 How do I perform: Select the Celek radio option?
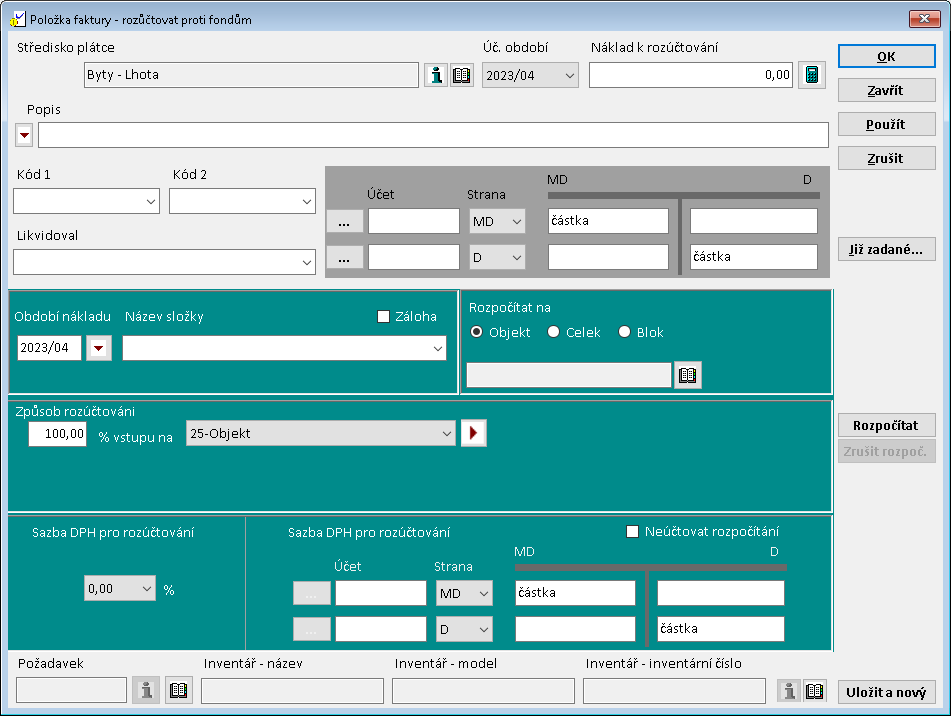pos(554,333)
